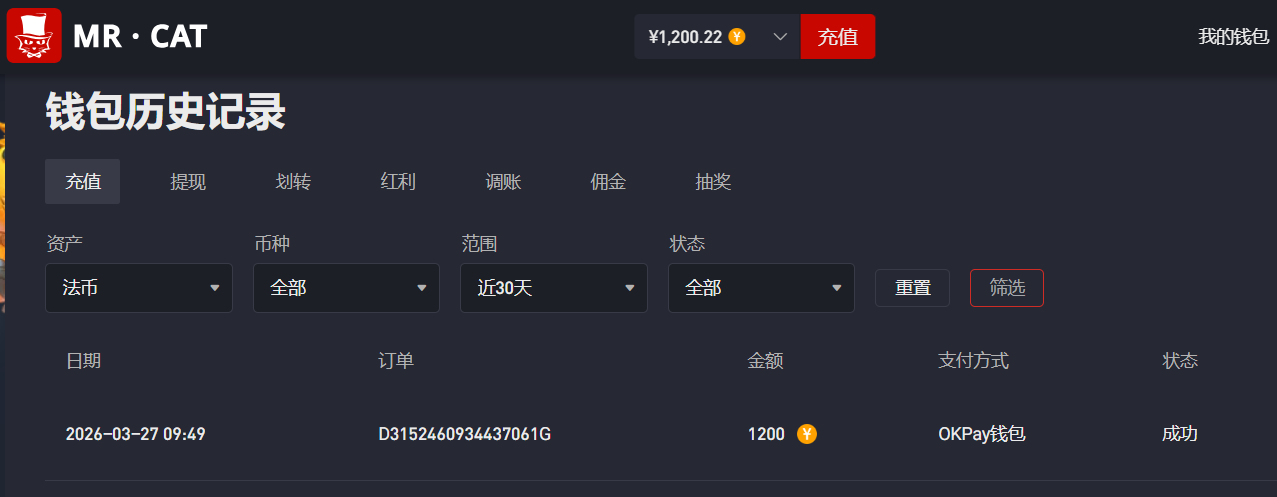
Task: Click the 筛选 filter button
Action: [x=1007, y=288]
